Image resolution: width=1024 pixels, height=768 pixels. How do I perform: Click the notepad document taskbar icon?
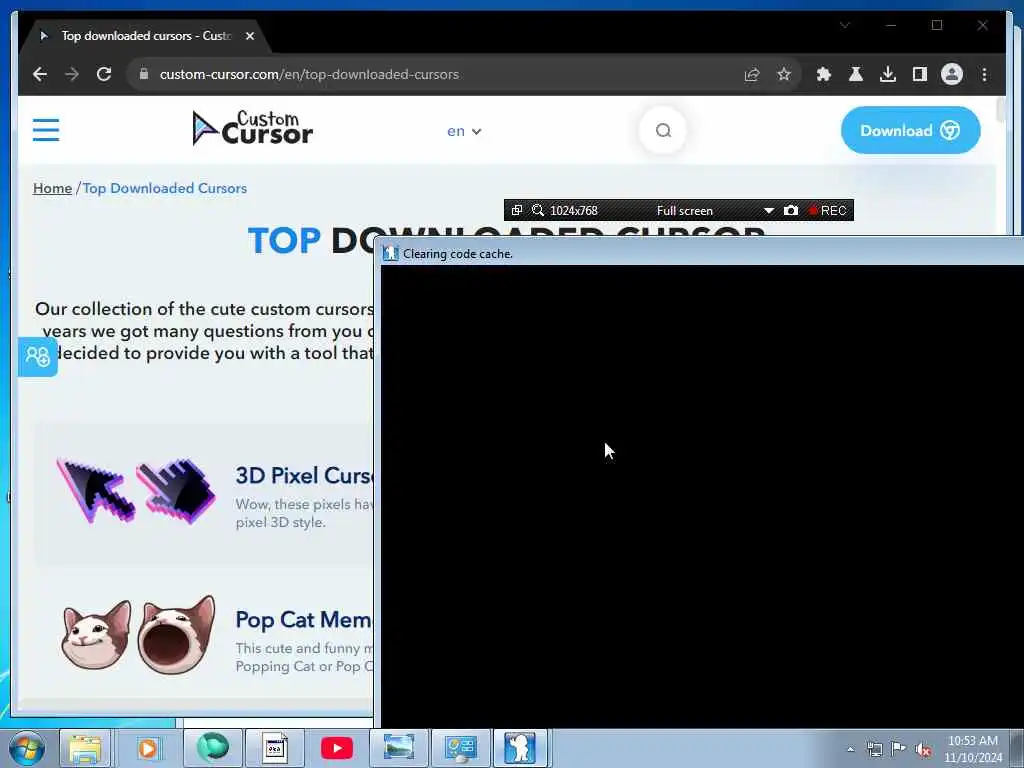[x=275, y=748]
